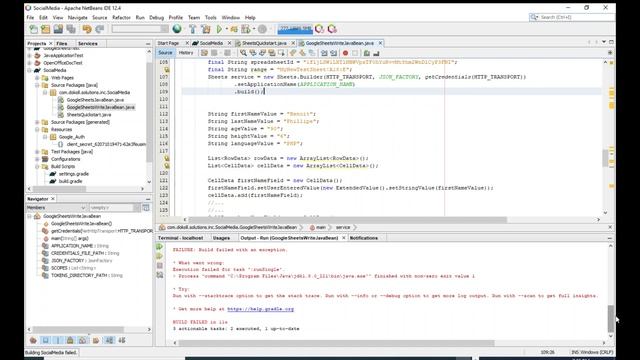Switch editor to History view
Image resolution: width=640 pixels, height=360 pixels.
tap(186, 53)
